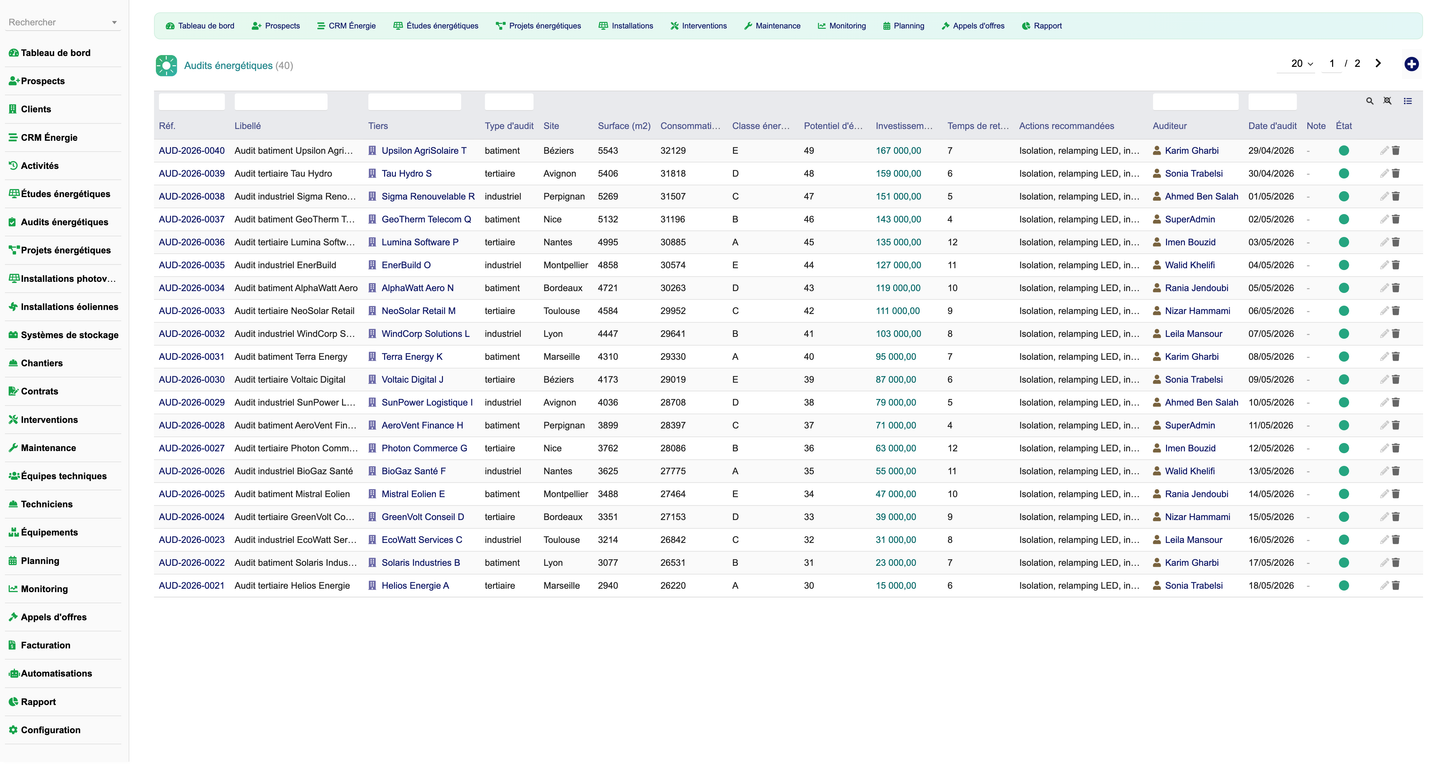
Task: Open Rapport in the top menu
Action: [x=1042, y=26]
